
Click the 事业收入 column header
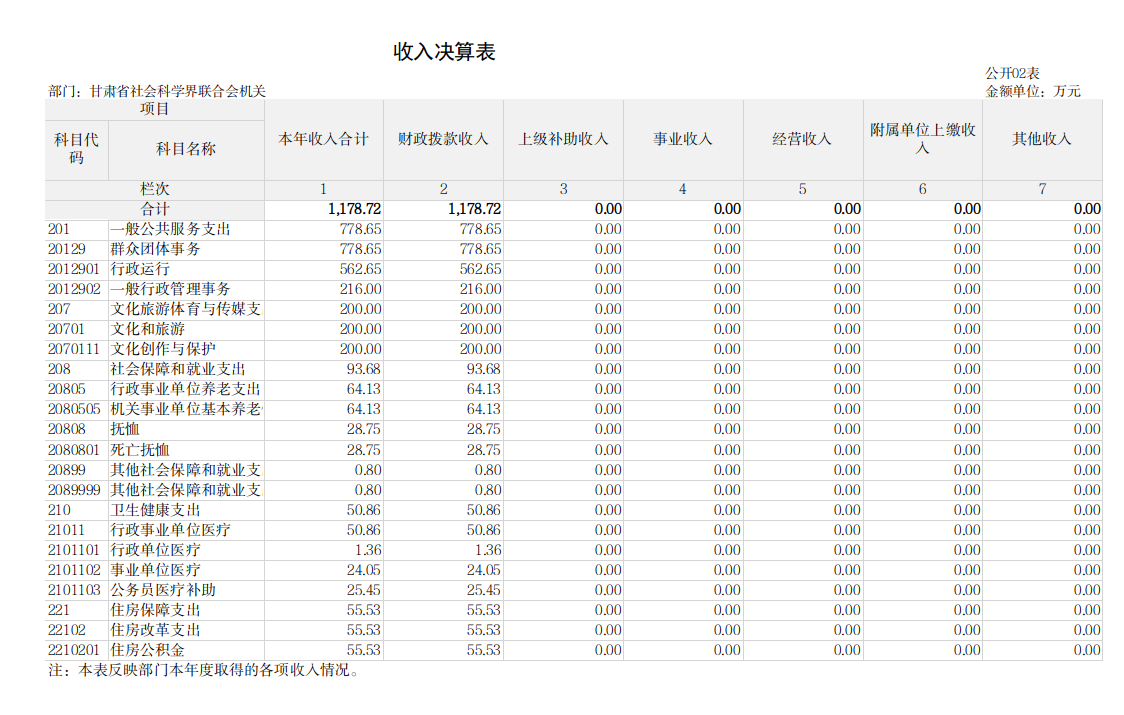pyautogui.click(x=682, y=139)
